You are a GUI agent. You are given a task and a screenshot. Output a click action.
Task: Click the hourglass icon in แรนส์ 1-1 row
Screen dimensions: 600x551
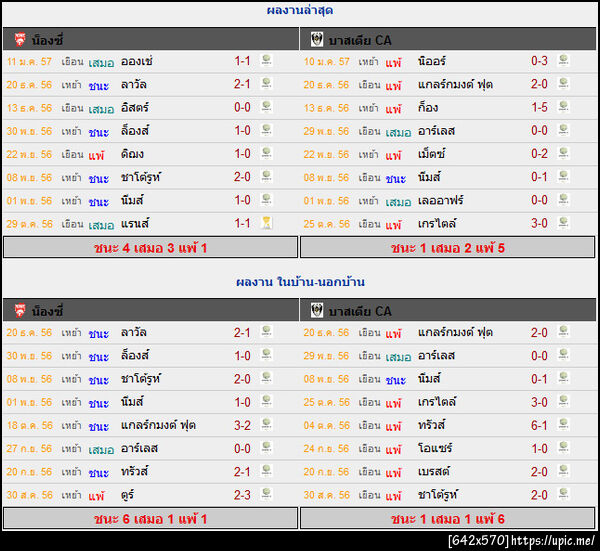266,223
